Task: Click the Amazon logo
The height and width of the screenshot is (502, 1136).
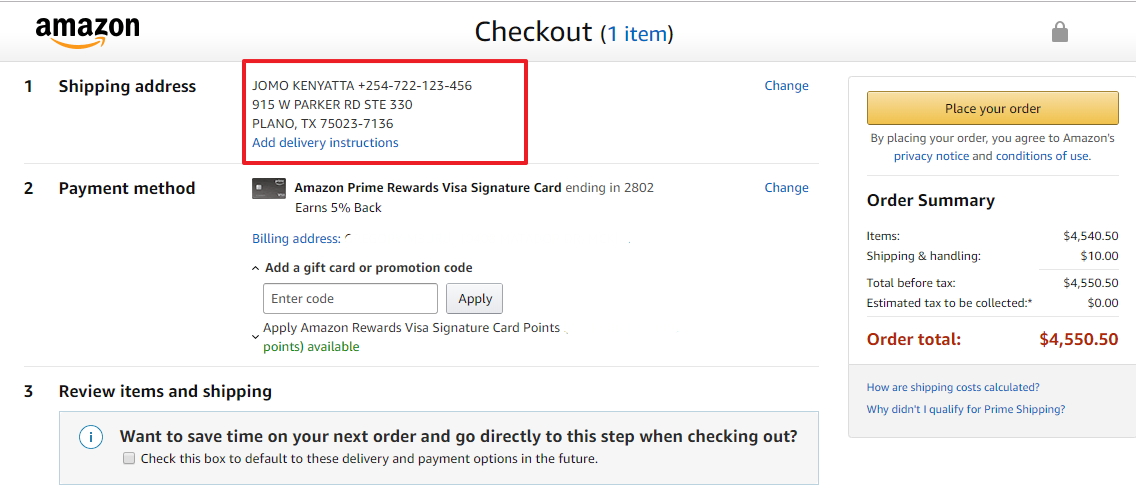Action: click(x=87, y=32)
